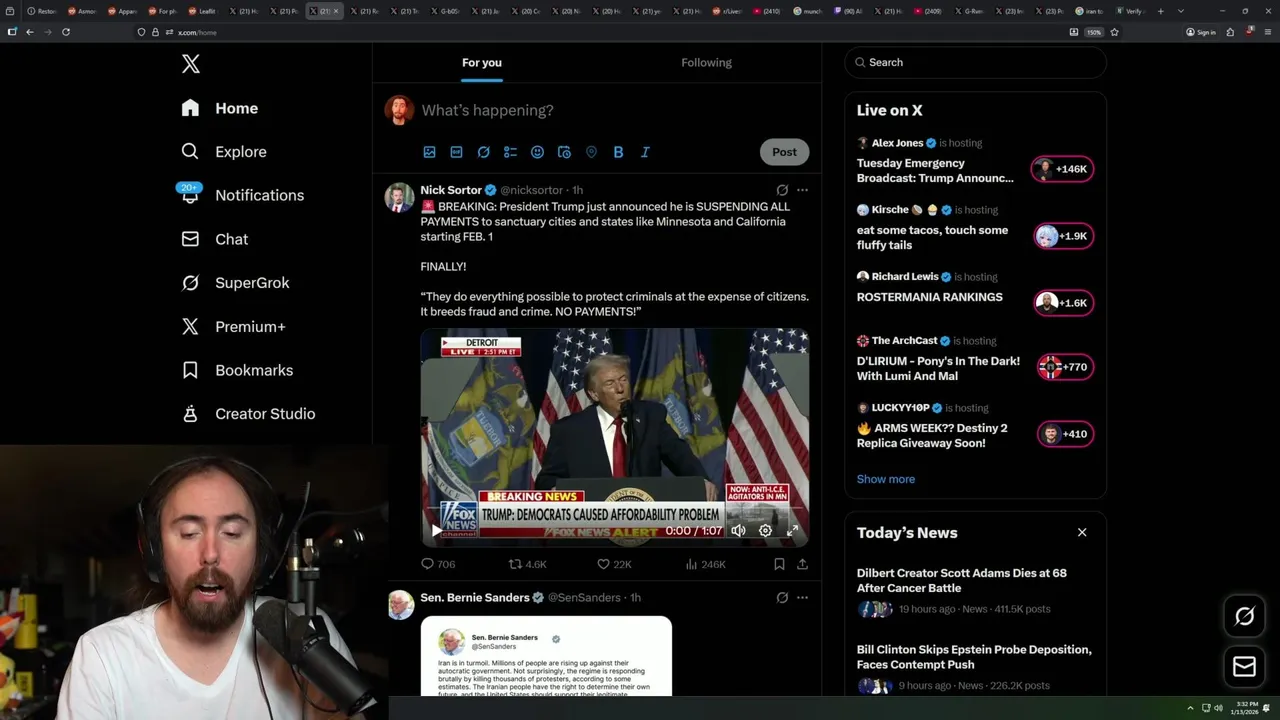
Task: View post analytics (246K)
Action: click(705, 564)
